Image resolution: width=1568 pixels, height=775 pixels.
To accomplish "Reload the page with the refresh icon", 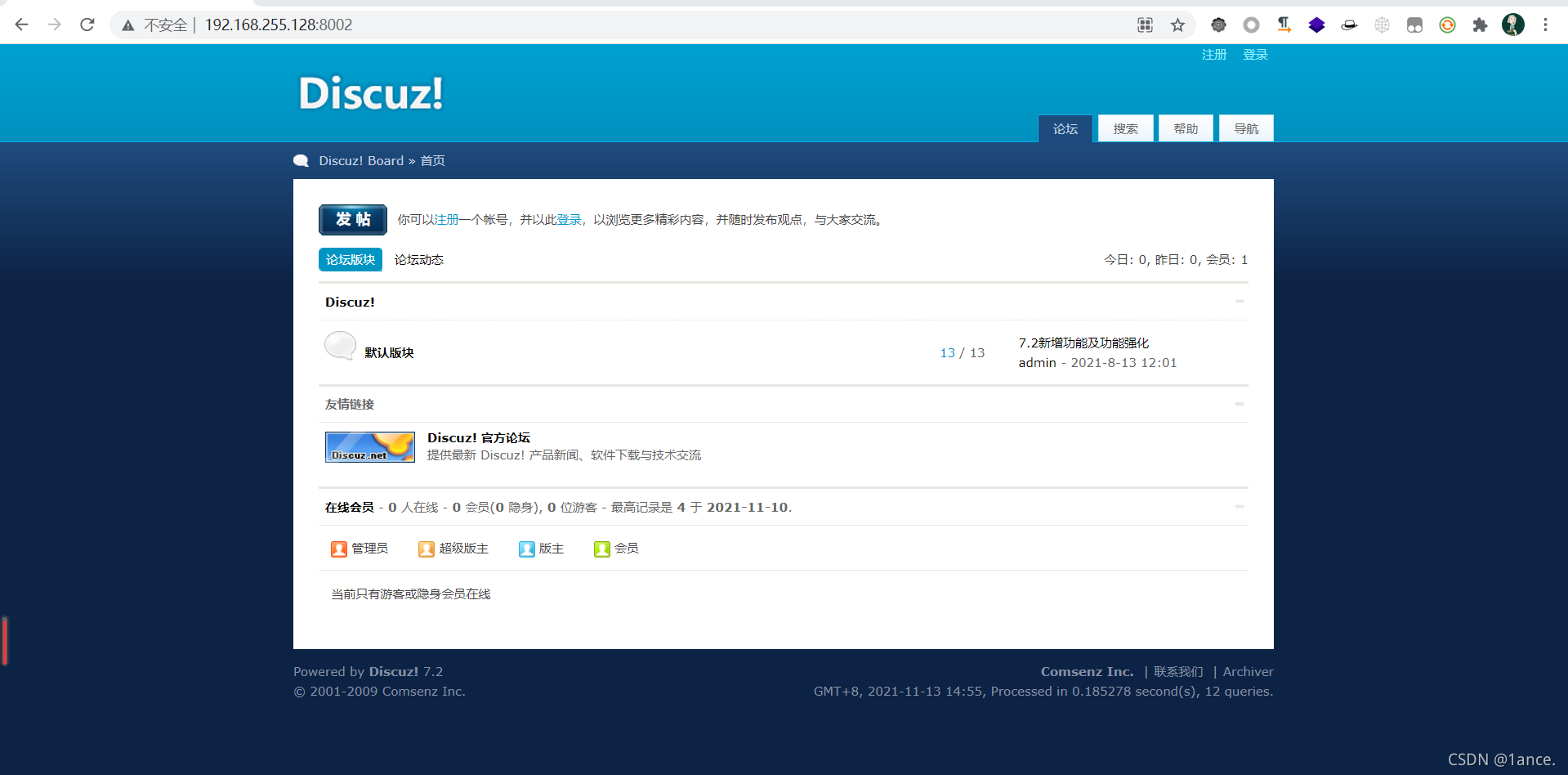I will pos(87,25).
